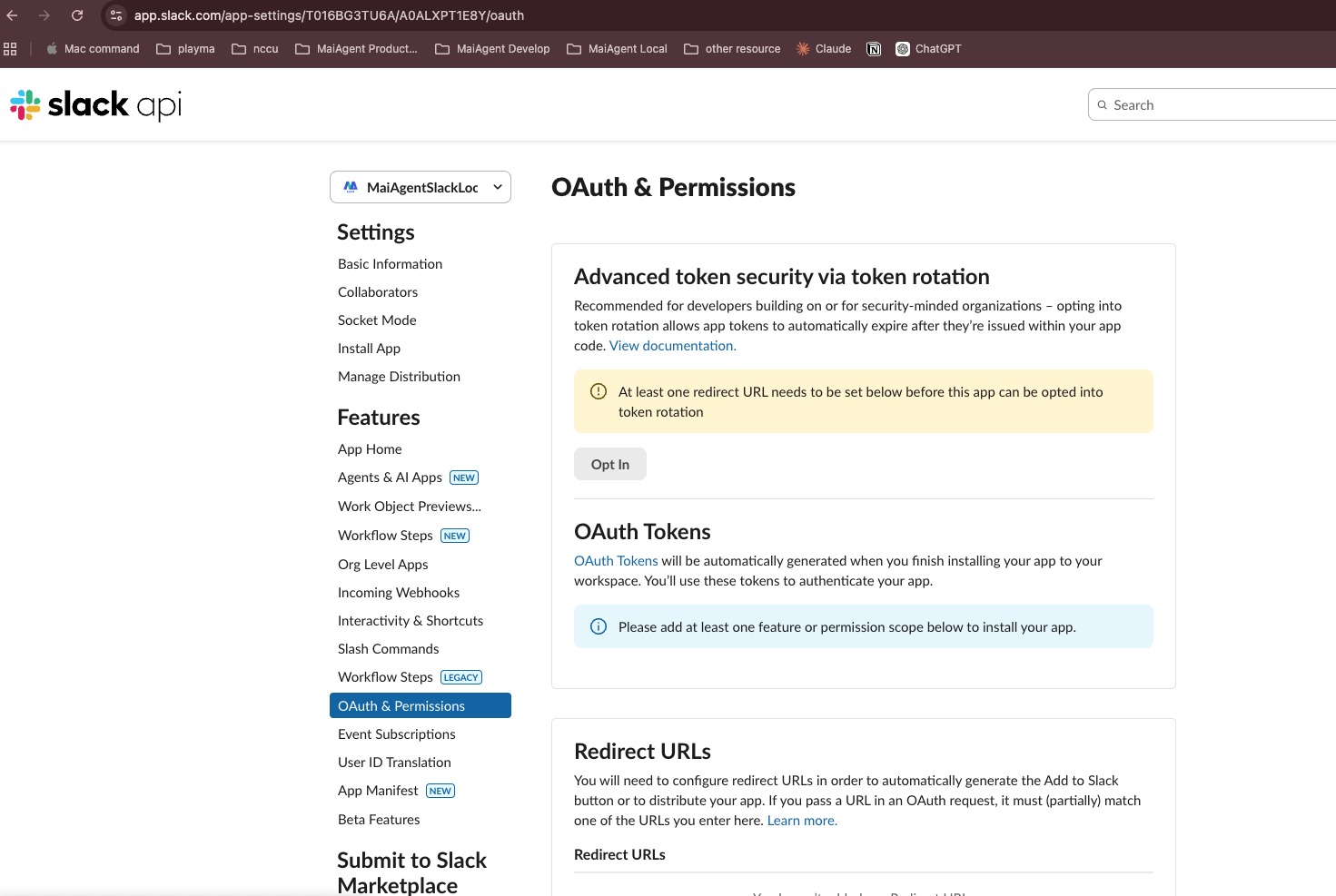This screenshot has height=896, width=1336.
Task: Open the View documentation link
Action: pos(672,346)
